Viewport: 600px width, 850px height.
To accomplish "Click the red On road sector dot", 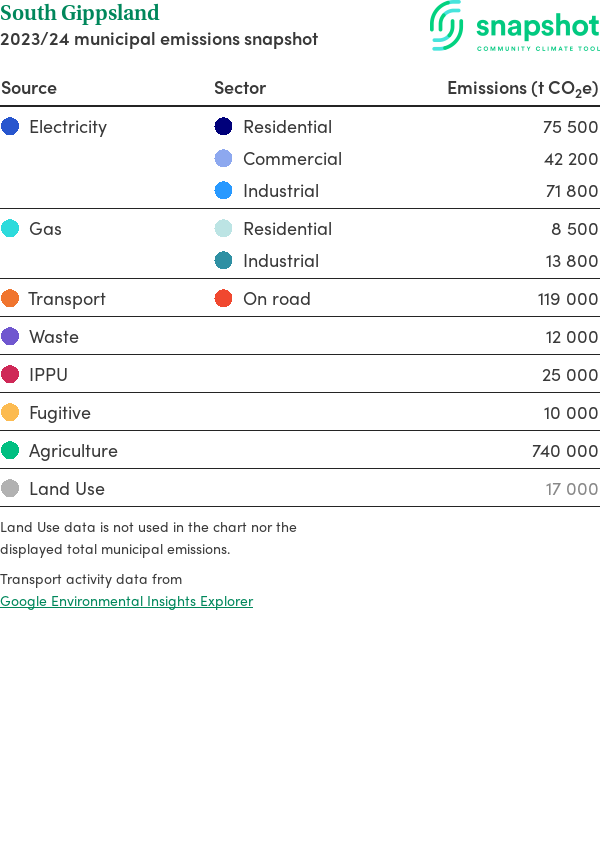I will tap(224, 299).
